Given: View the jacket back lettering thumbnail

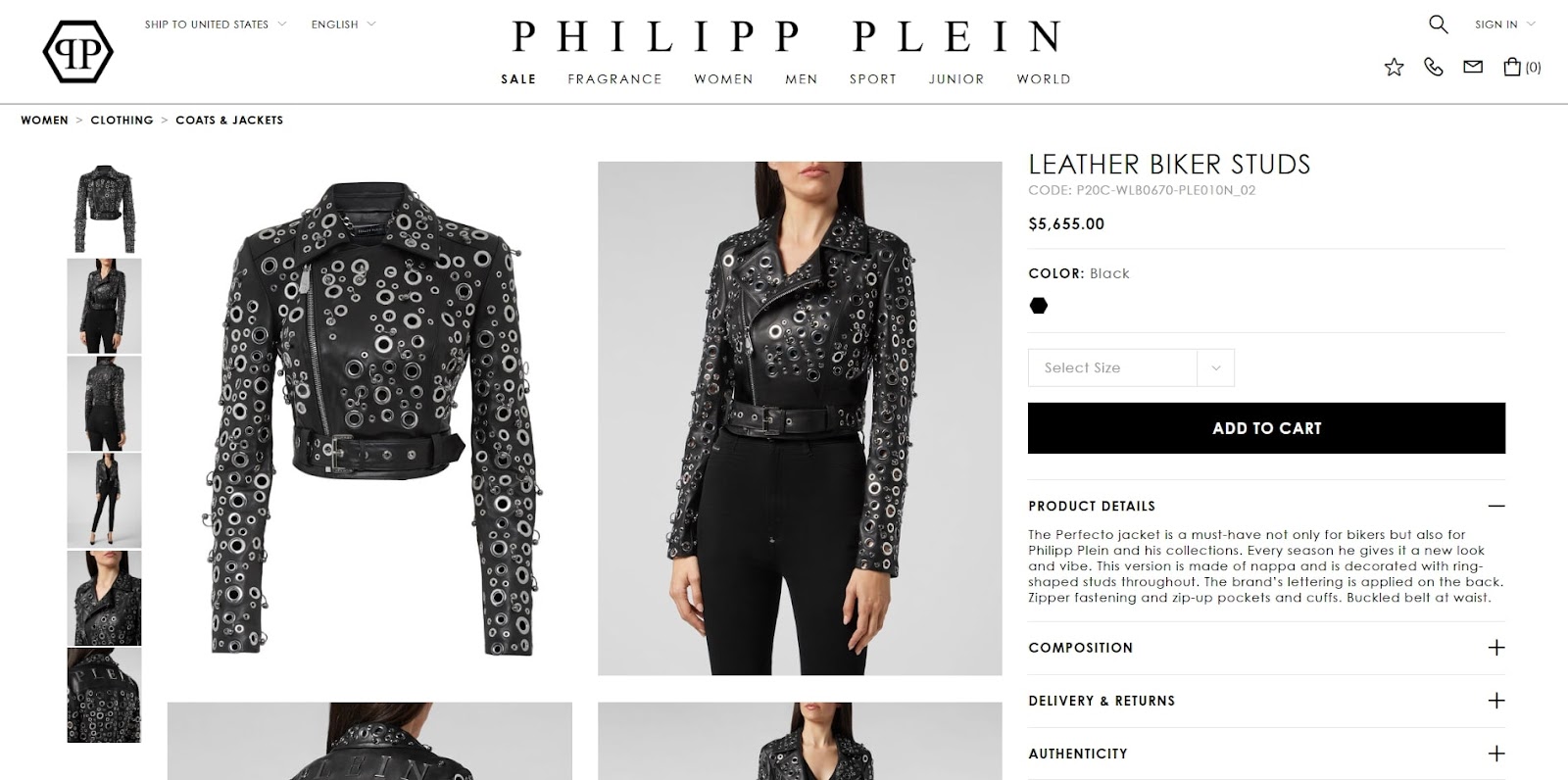Looking at the screenshot, I should click(x=104, y=695).
